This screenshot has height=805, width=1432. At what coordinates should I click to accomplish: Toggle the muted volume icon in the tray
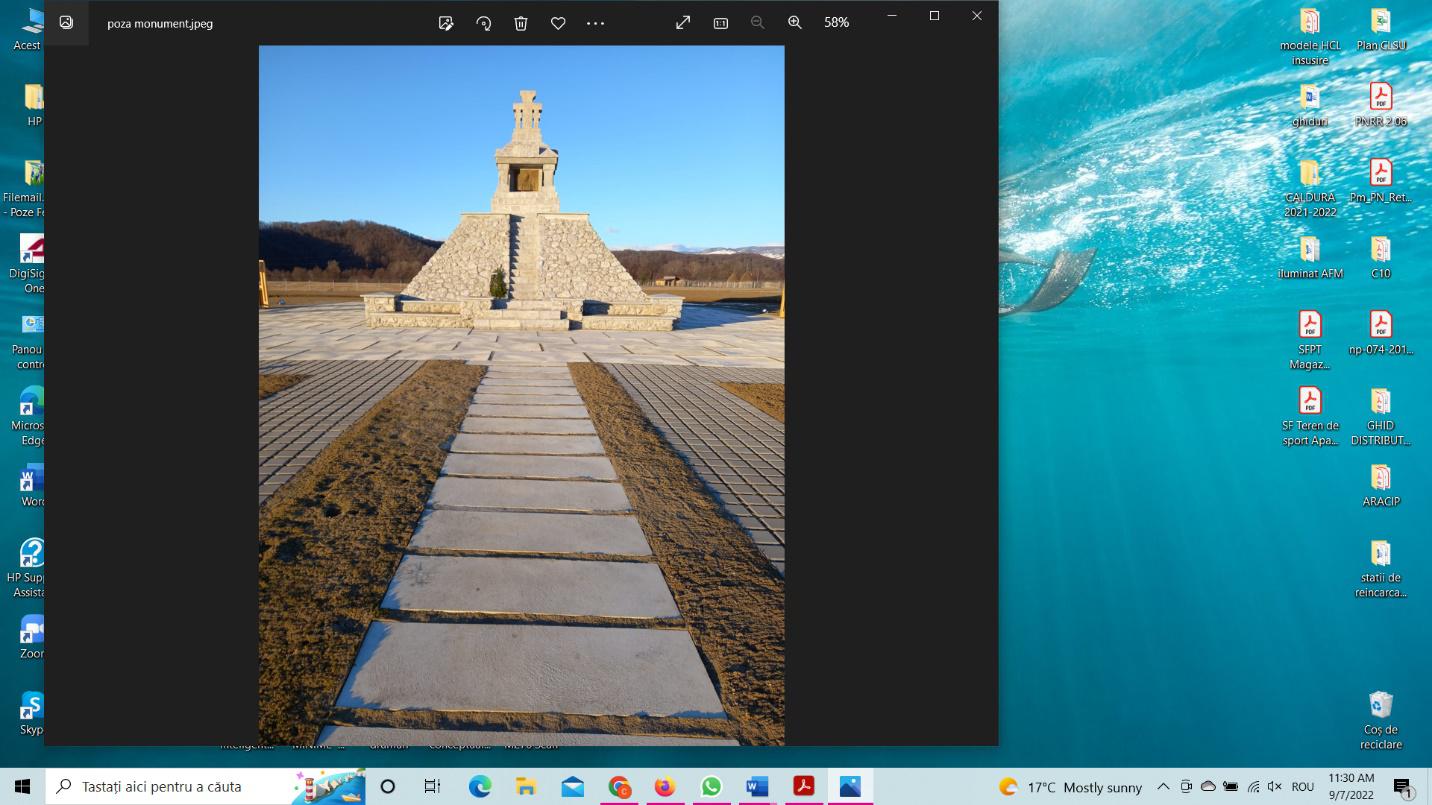(1275, 787)
